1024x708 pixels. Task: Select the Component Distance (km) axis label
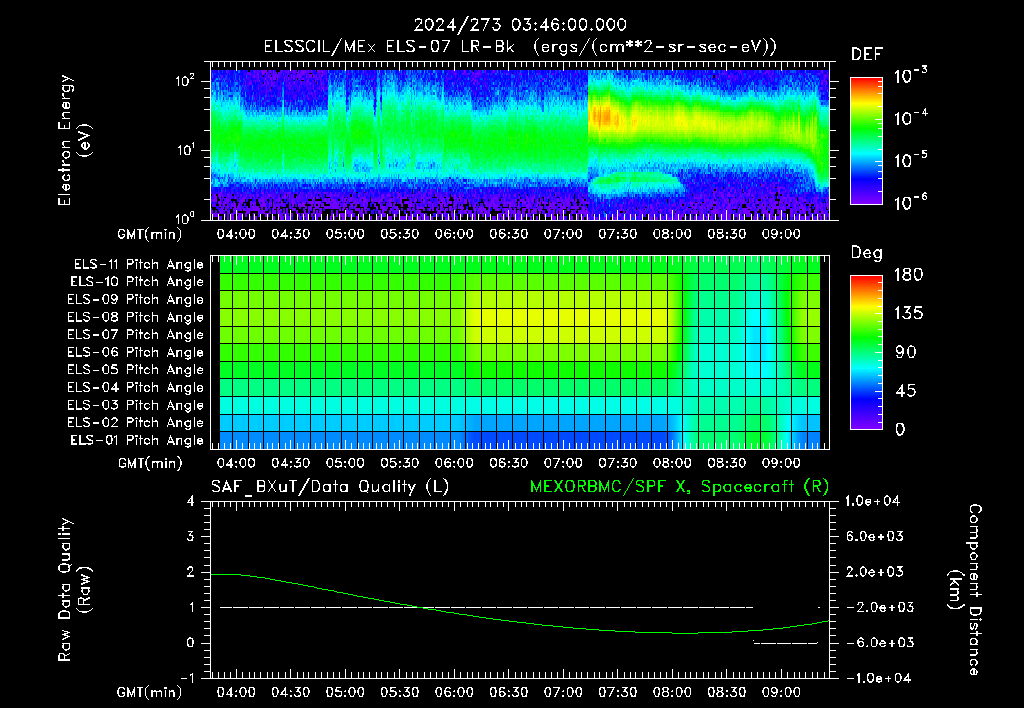pyautogui.click(x=966, y=590)
